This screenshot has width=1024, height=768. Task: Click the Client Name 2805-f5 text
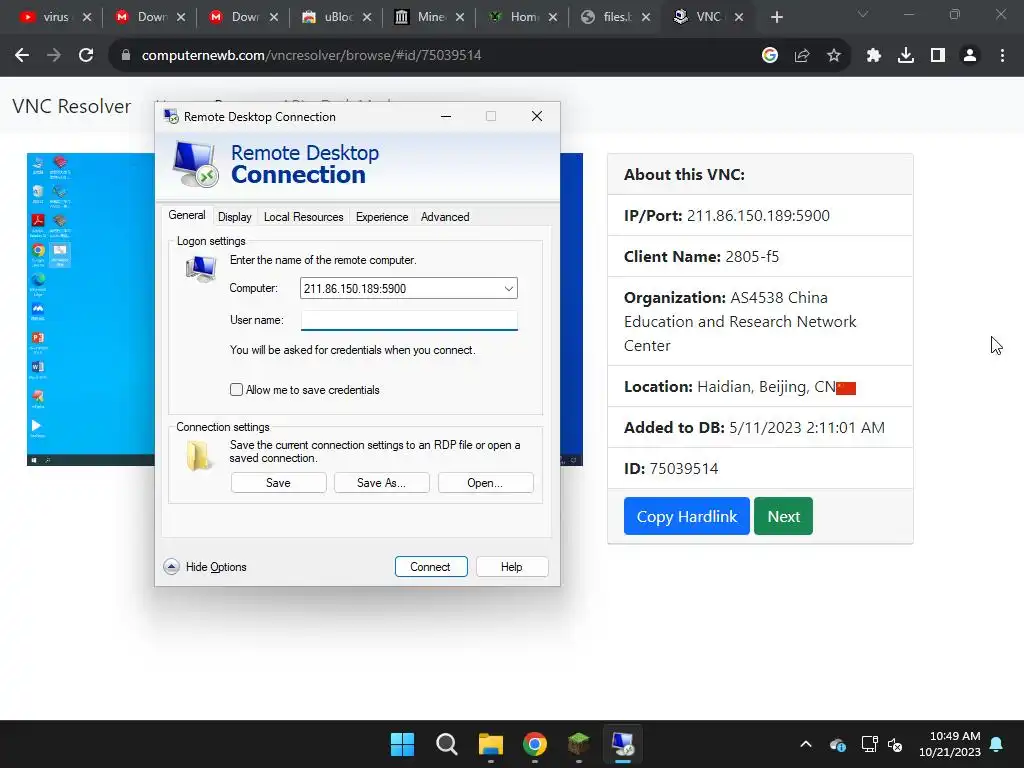pos(701,256)
